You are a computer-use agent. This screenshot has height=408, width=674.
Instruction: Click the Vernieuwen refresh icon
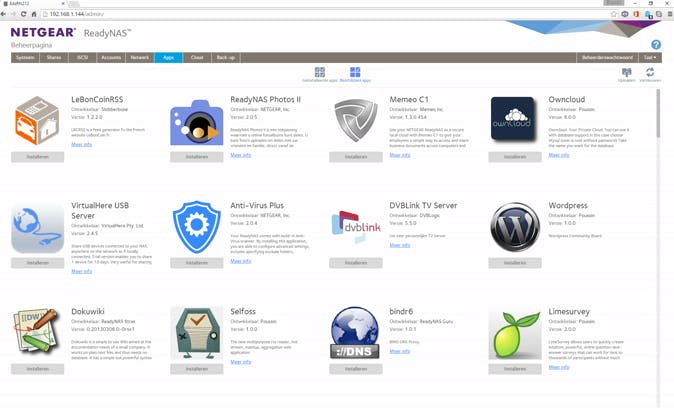click(x=650, y=72)
